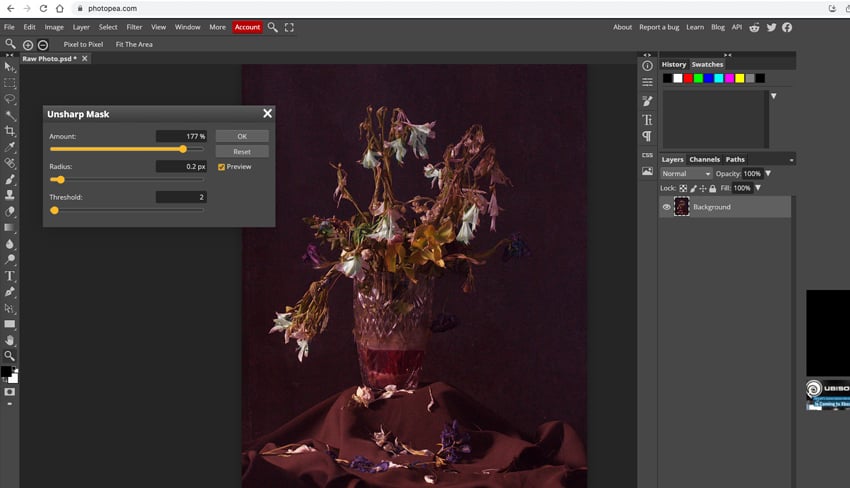
Task: Open the Normal blend mode dropdown
Action: 685,174
